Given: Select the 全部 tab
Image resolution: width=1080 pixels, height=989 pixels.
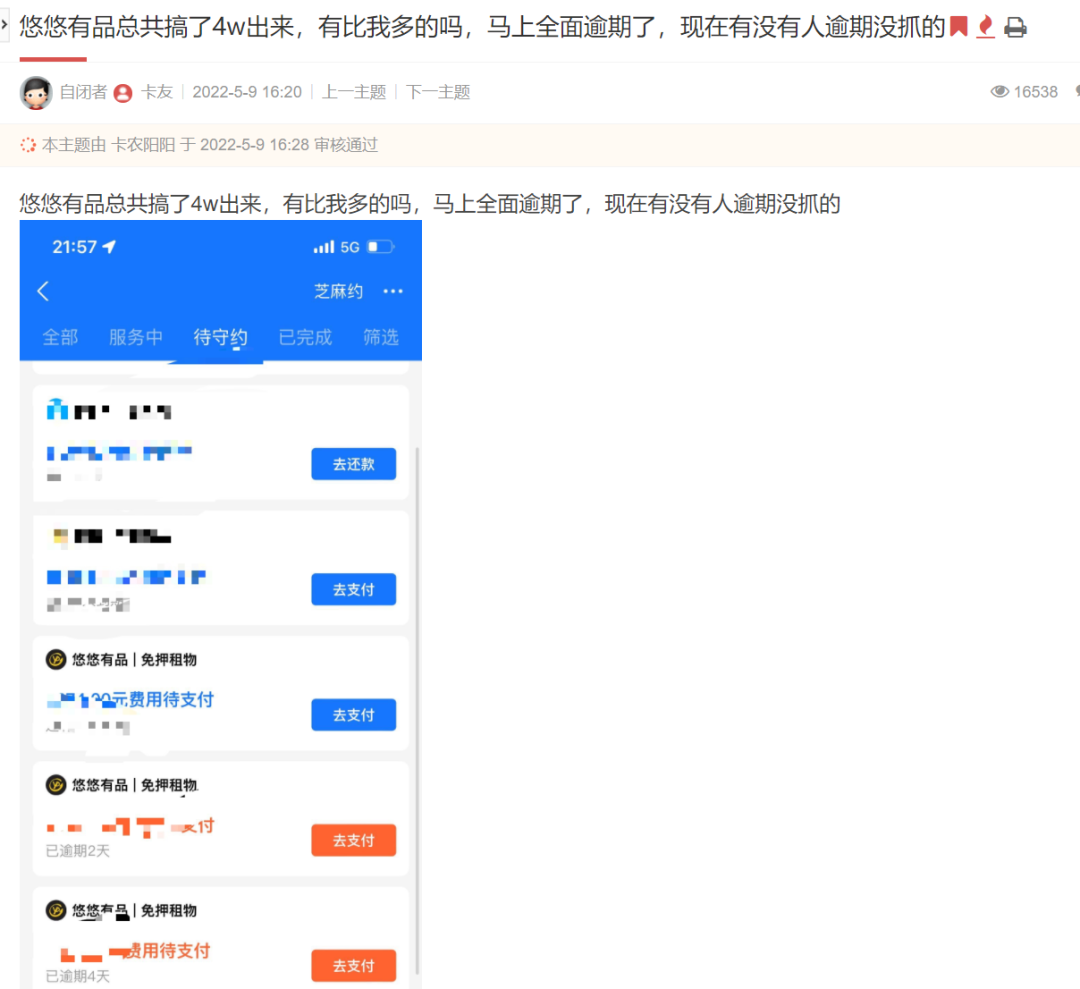Looking at the screenshot, I should [60, 337].
